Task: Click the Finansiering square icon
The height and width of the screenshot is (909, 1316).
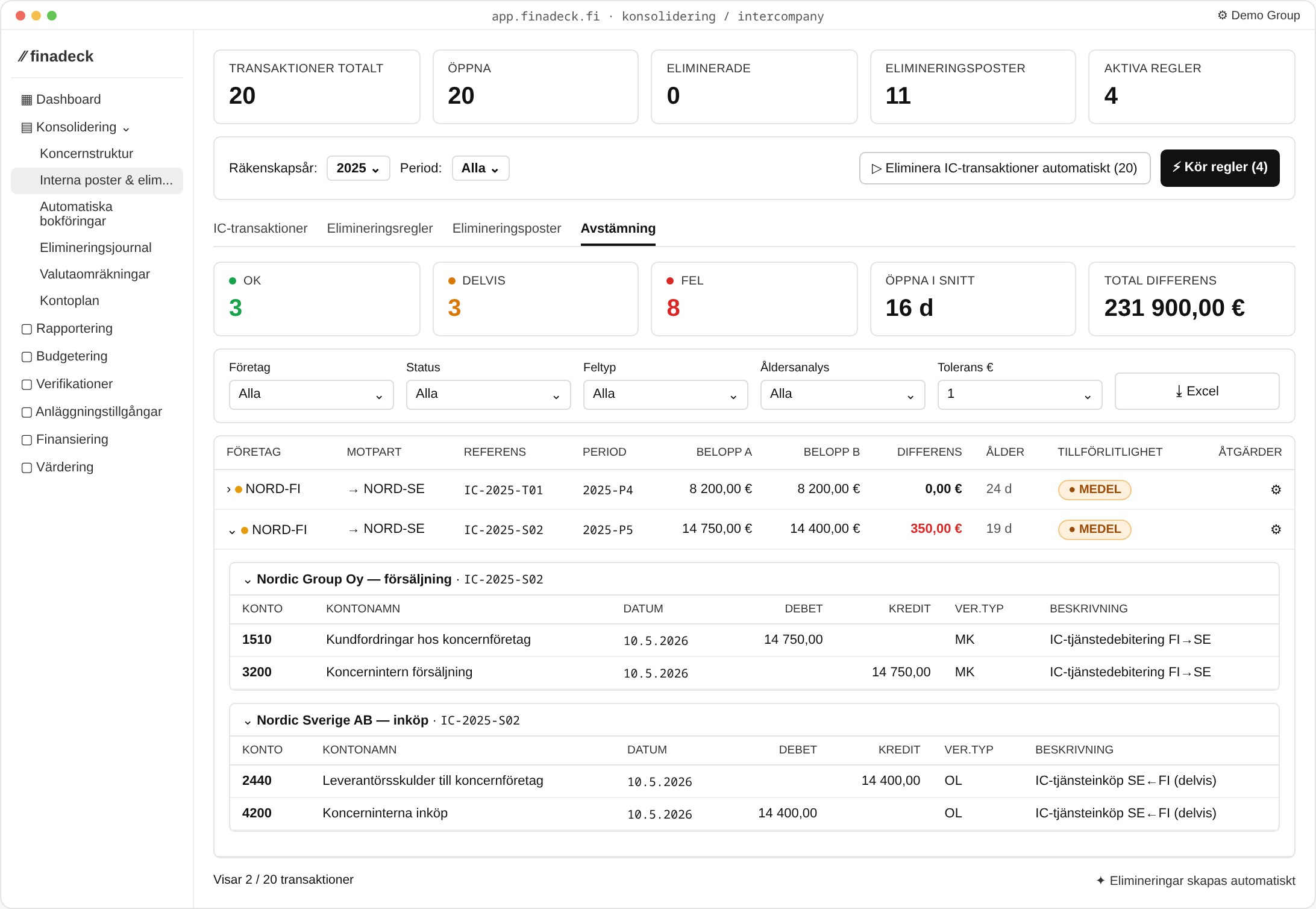Action: click(x=27, y=439)
